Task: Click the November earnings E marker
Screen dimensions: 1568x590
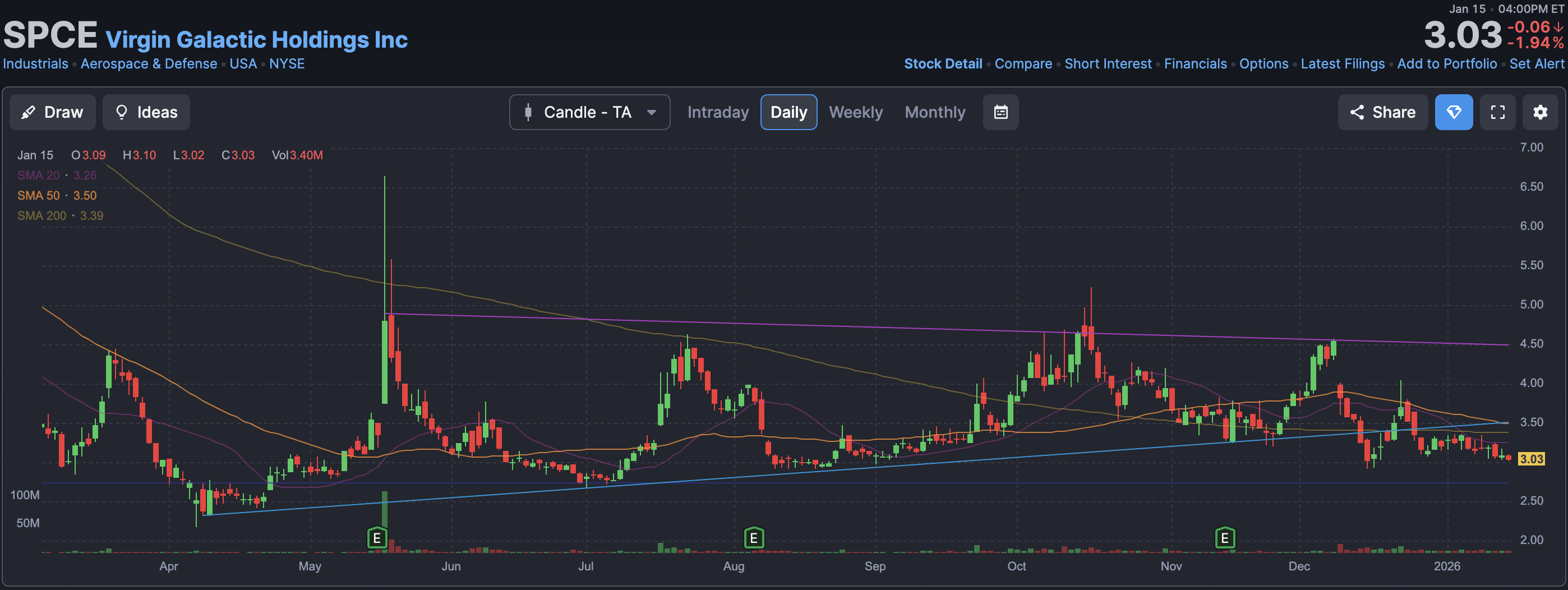Action: 1225,538
